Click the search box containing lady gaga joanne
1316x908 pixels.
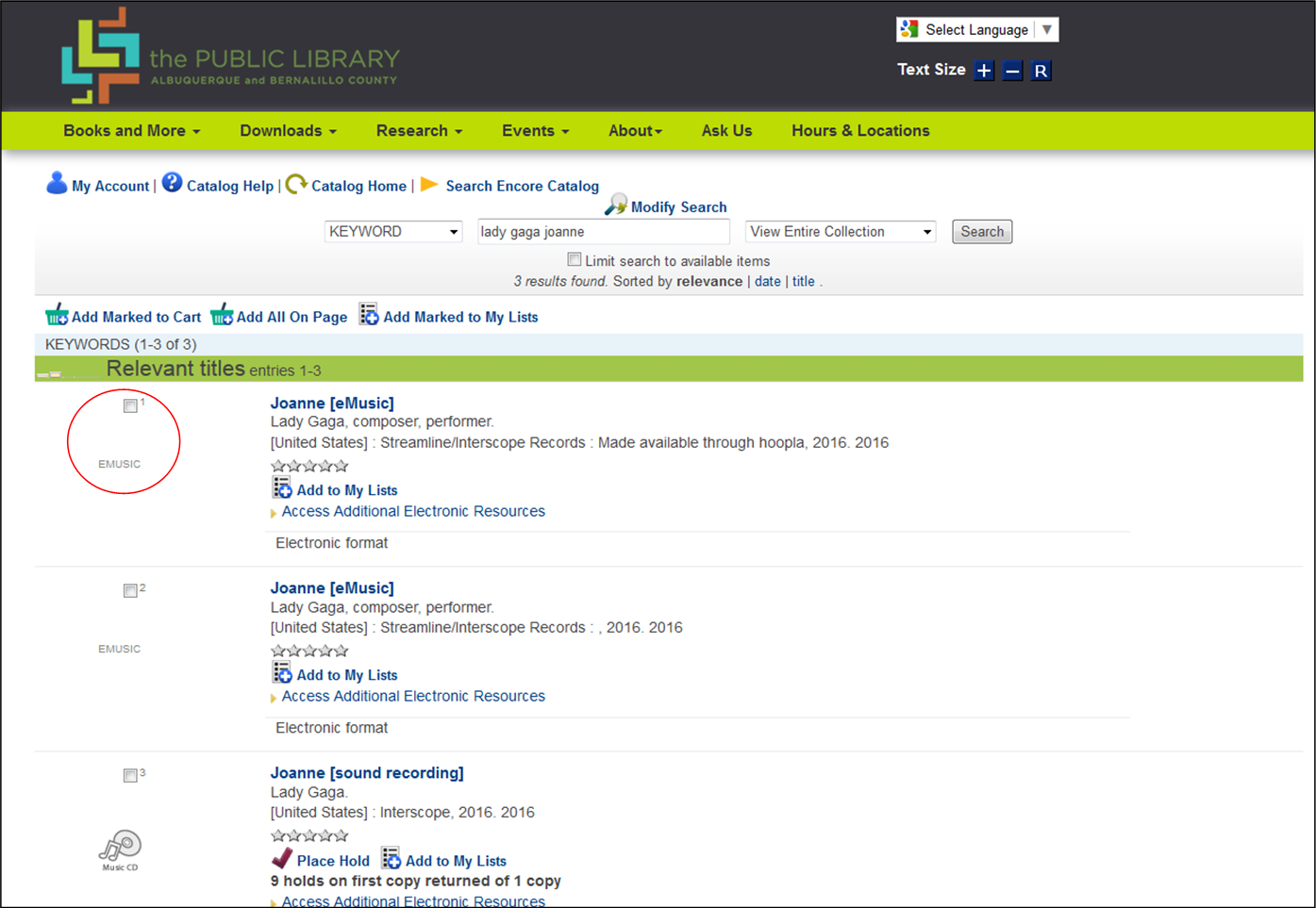pyautogui.click(x=604, y=232)
